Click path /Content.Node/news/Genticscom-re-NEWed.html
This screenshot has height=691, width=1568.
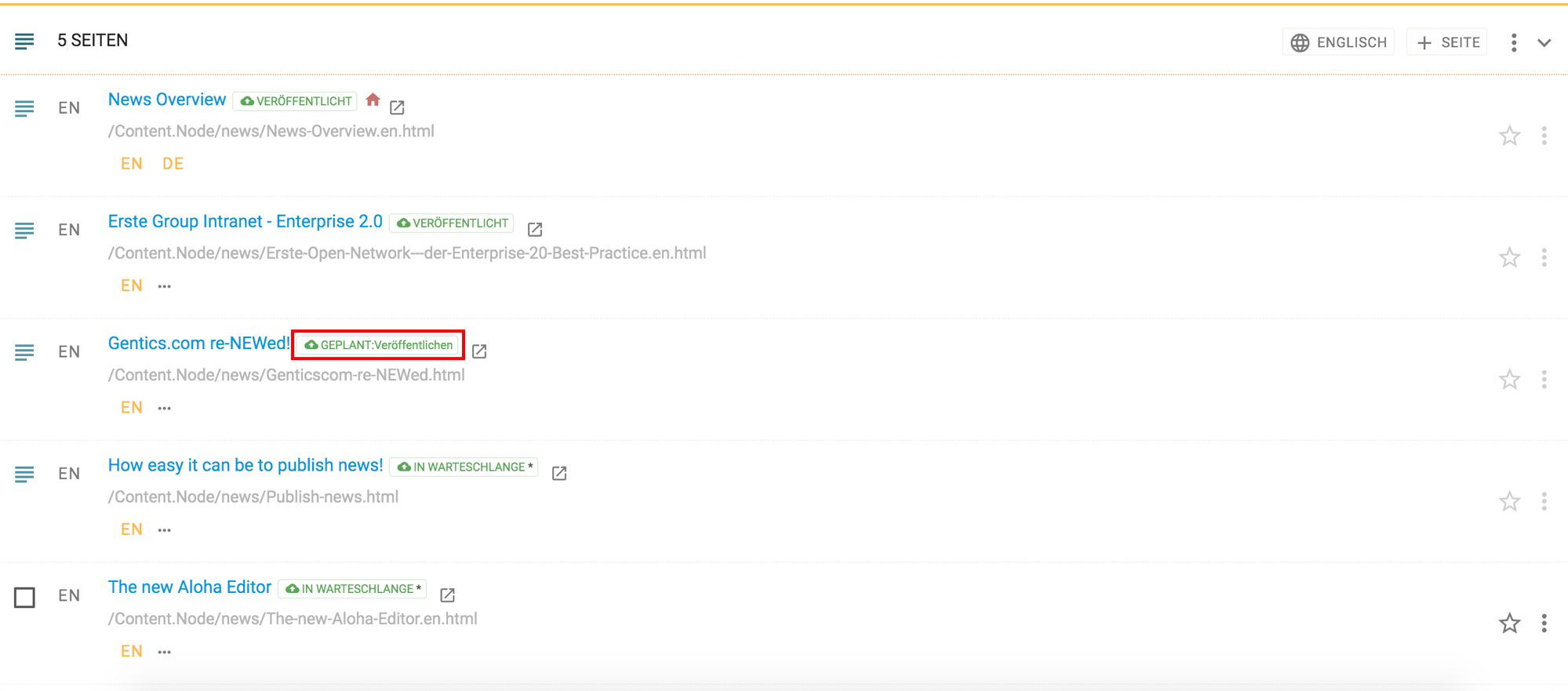pyautogui.click(x=286, y=375)
